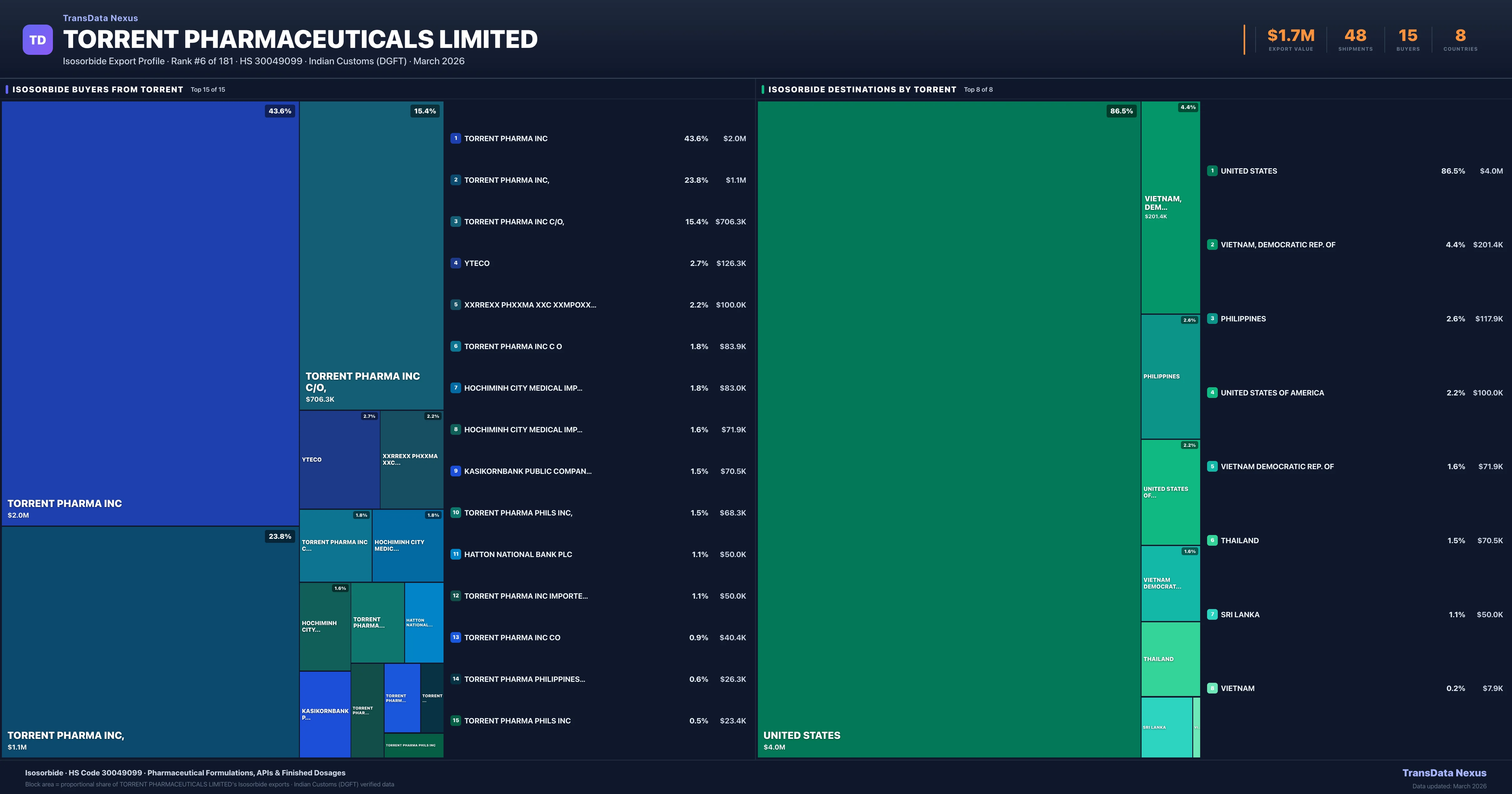
Task: Click rank badge 1 beside UNITED STATES destination
Action: pyautogui.click(x=1212, y=171)
